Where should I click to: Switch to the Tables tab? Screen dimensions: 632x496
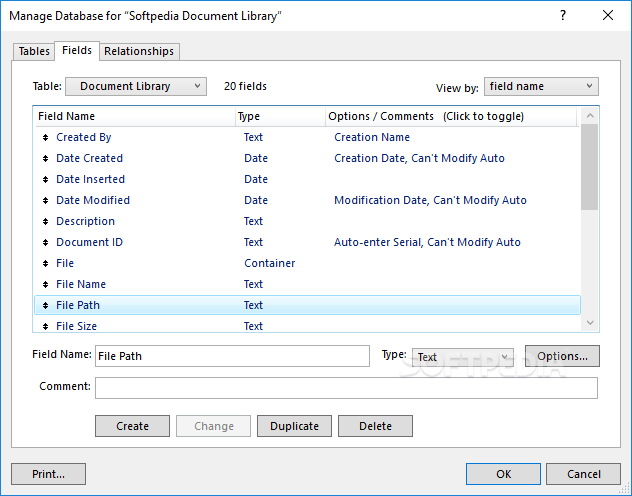coord(34,51)
